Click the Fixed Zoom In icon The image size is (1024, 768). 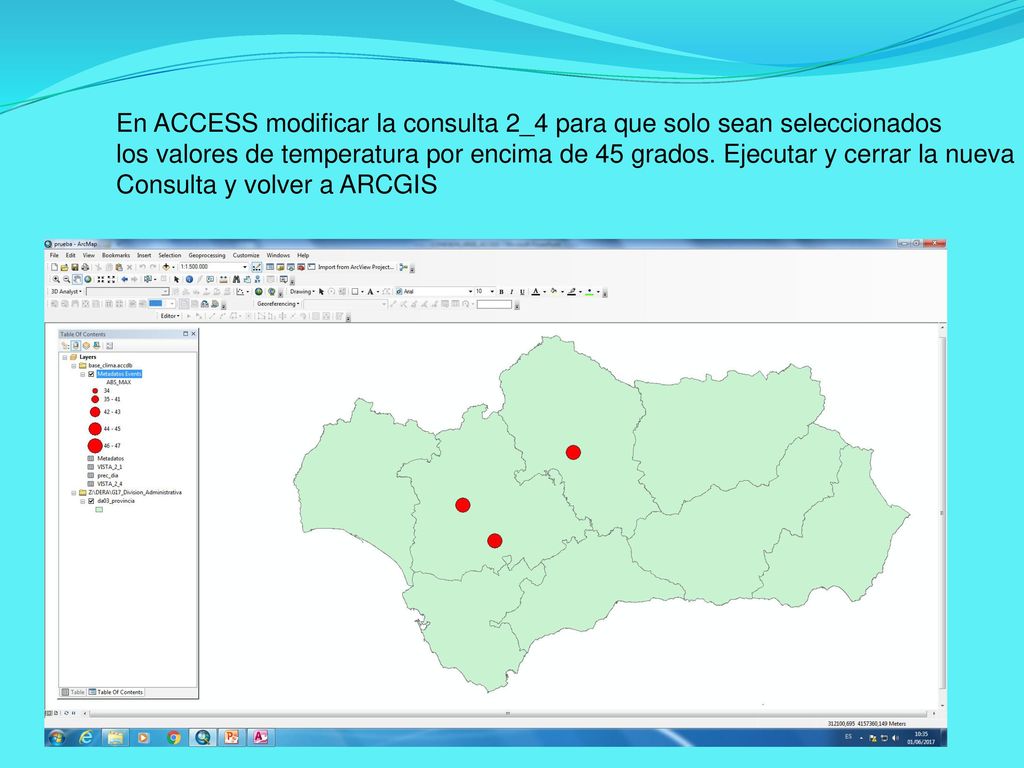tap(101, 280)
